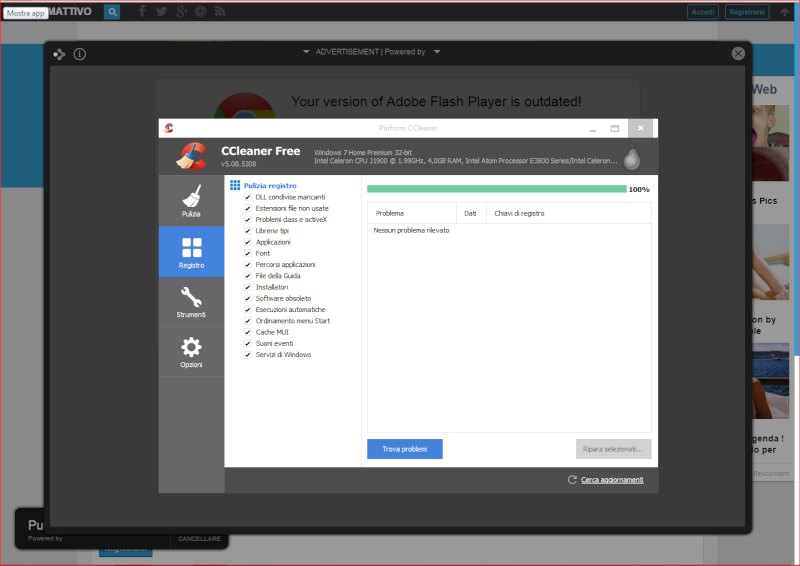The height and width of the screenshot is (566, 800).
Task: Click the CCleaner title bar icon
Action: 169,128
